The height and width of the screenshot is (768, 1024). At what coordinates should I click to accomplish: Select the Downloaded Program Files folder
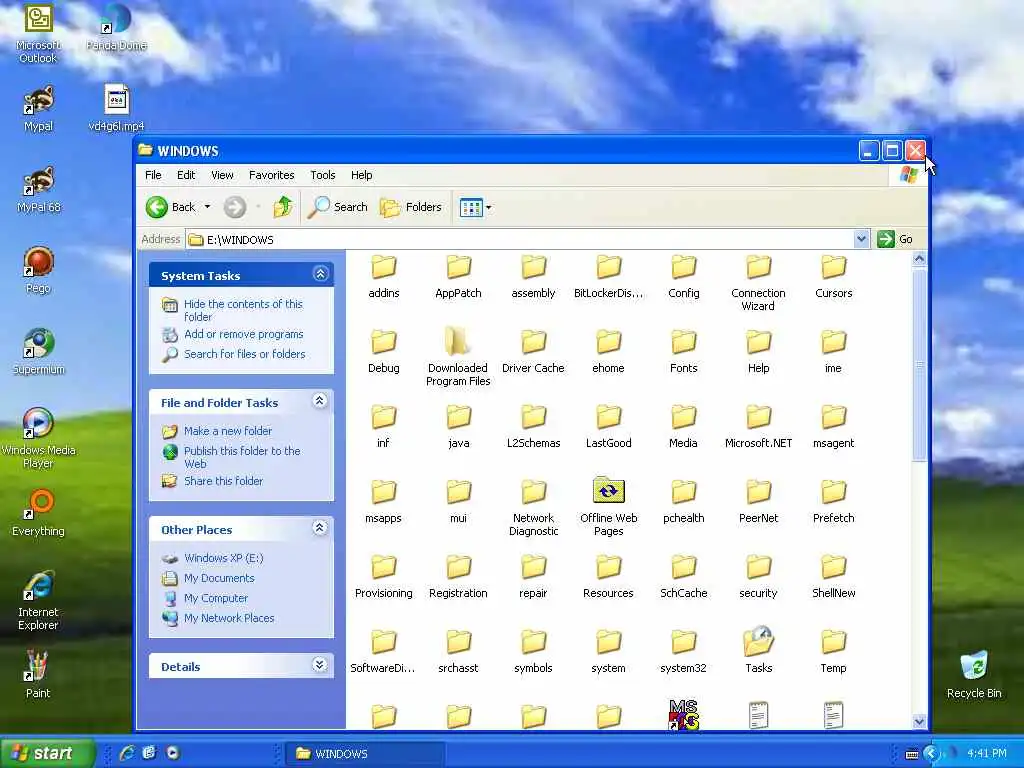point(458,357)
